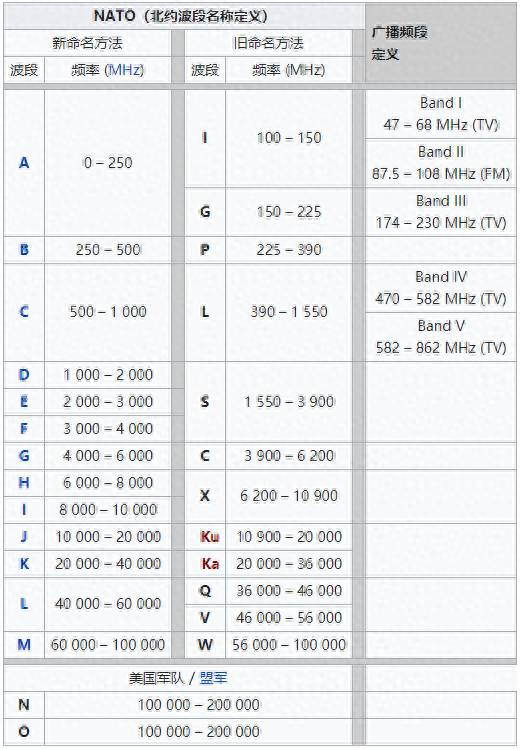521x750 pixels.
Task: Select the '60 000 – 100 000' cell
Action: (108, 645)
